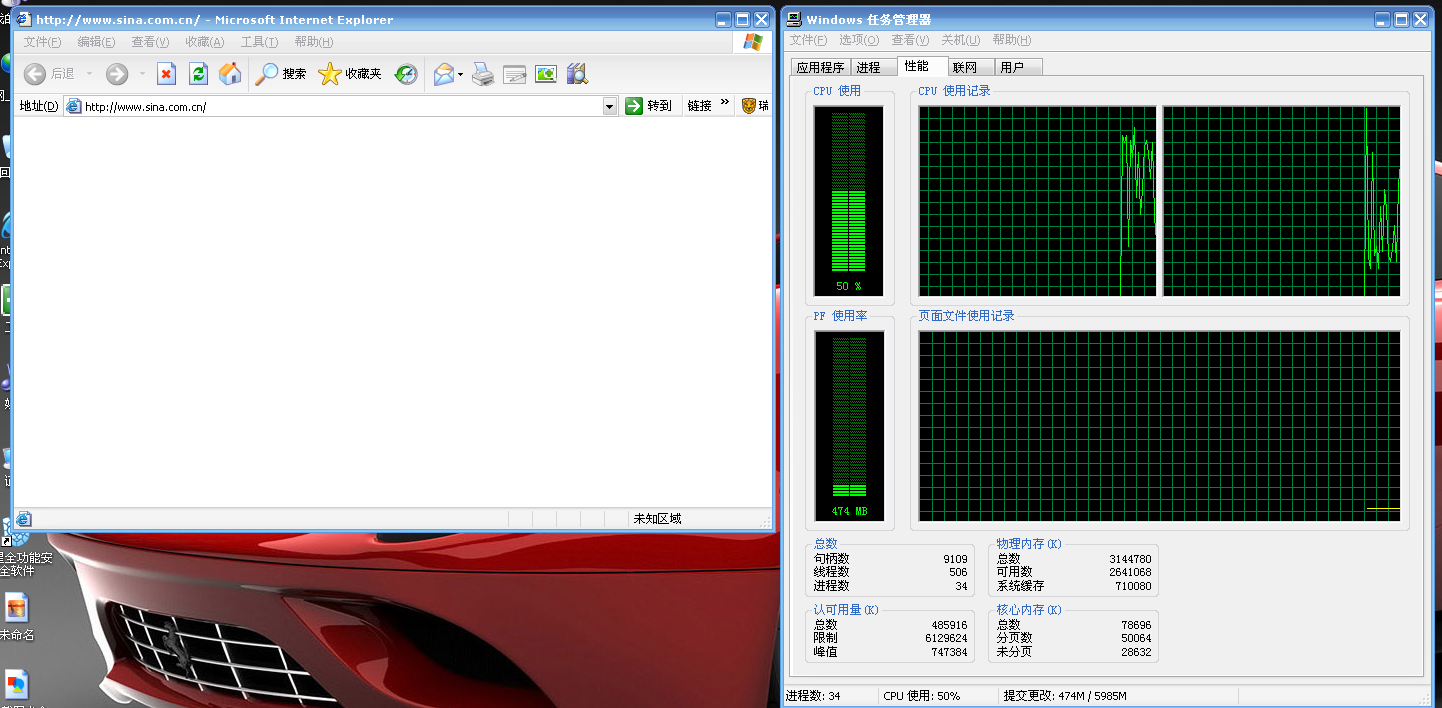
Task: Click the Mail envelope icon
Action: coord(443,74)
